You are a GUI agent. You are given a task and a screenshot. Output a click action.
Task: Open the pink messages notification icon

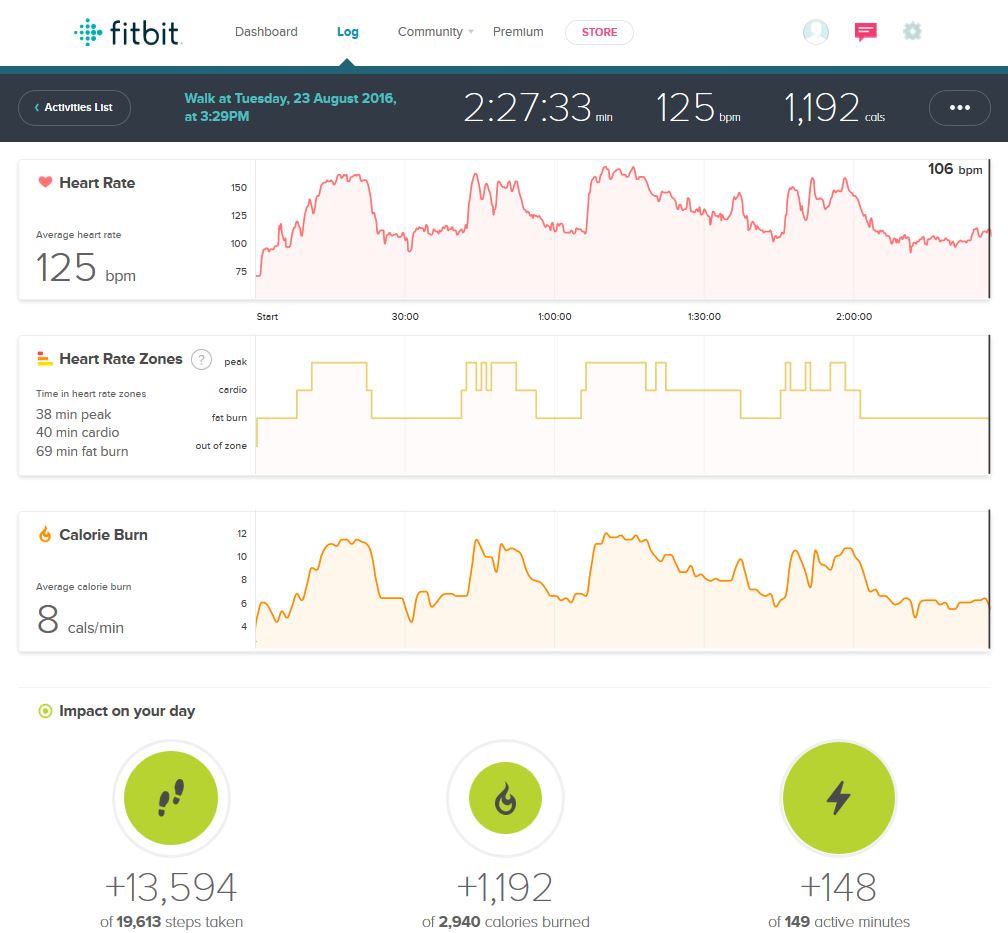(x=866, y=32)
